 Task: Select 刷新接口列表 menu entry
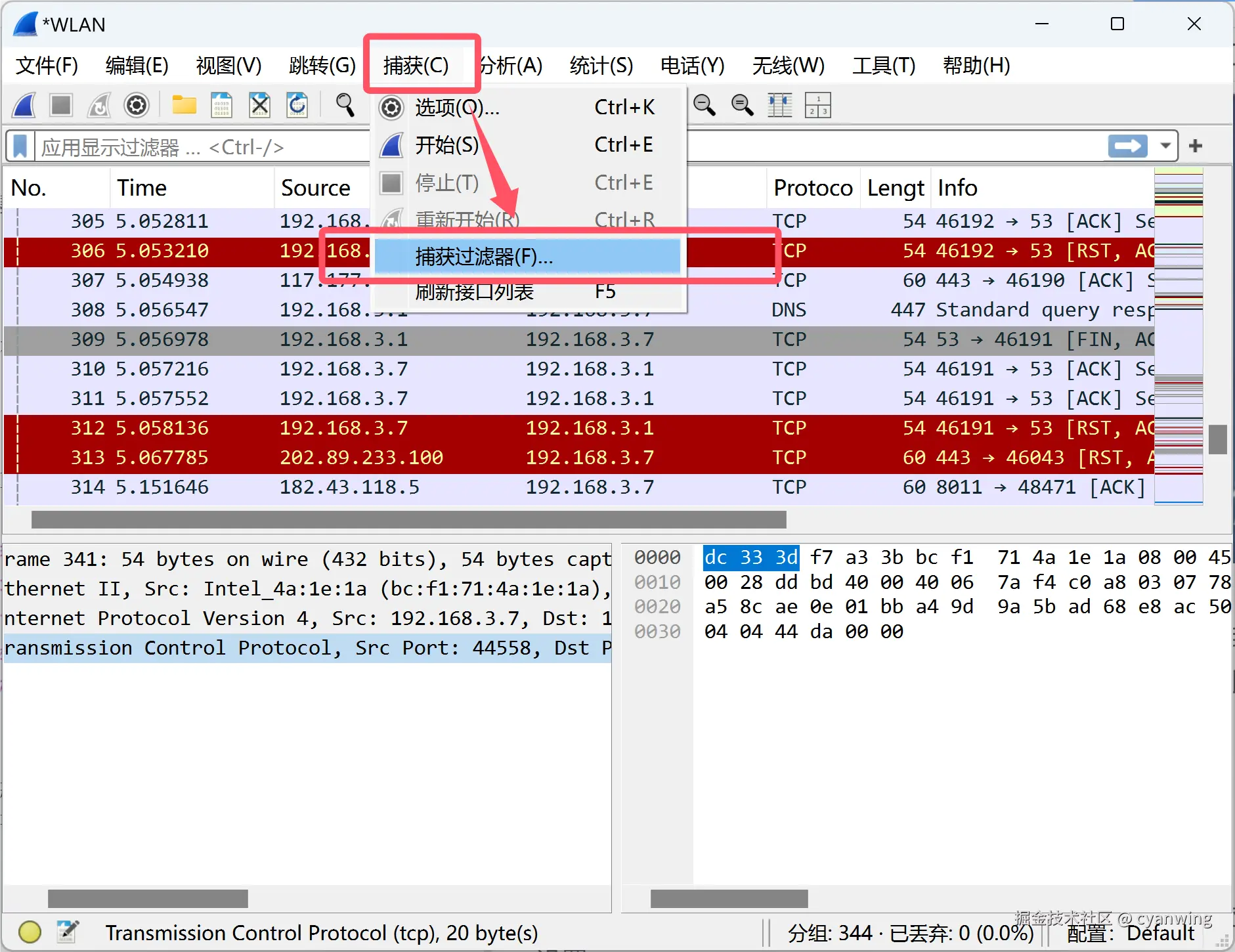(529, 292)
